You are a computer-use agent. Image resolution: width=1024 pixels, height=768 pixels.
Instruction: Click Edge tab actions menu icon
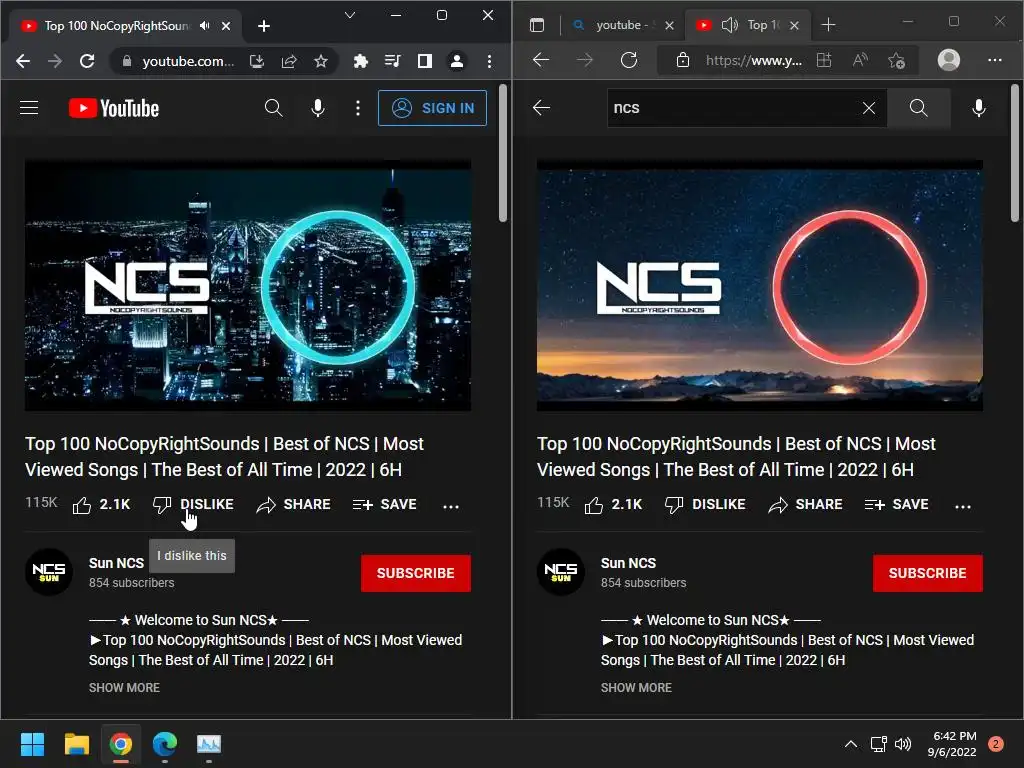click(537, 25)
